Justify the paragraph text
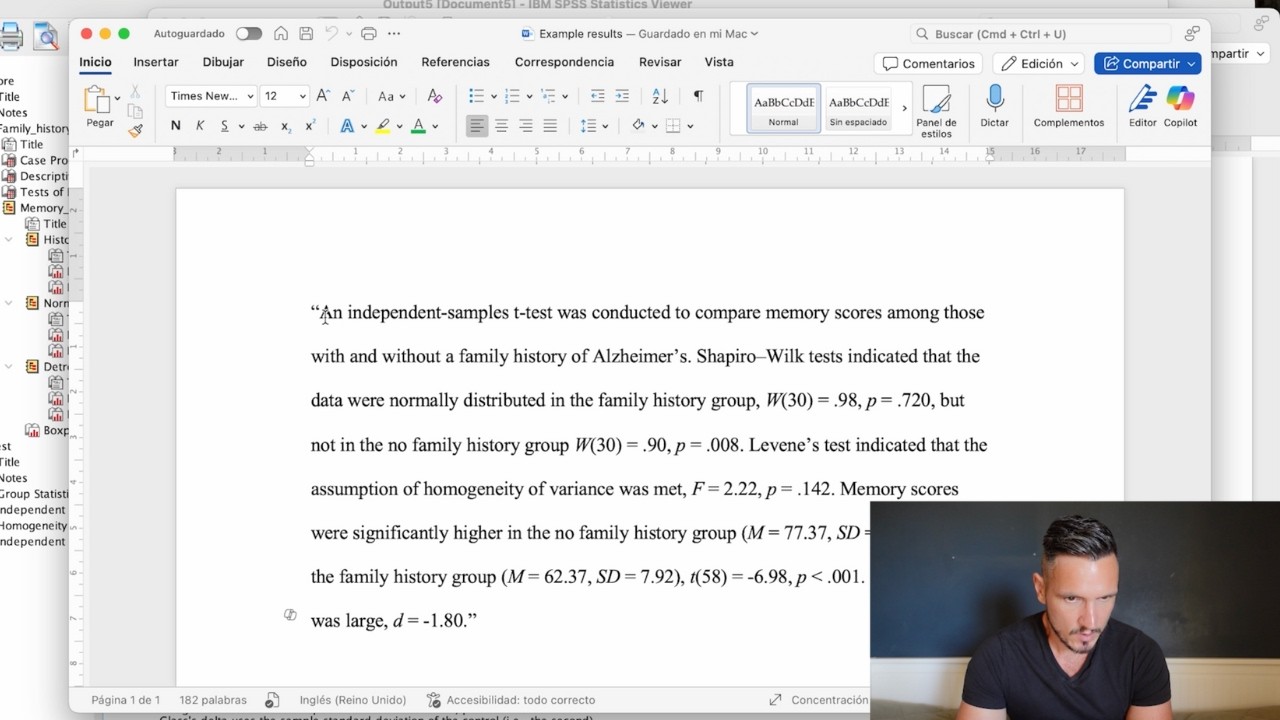Screen dimensions: 1280x720 550,126
